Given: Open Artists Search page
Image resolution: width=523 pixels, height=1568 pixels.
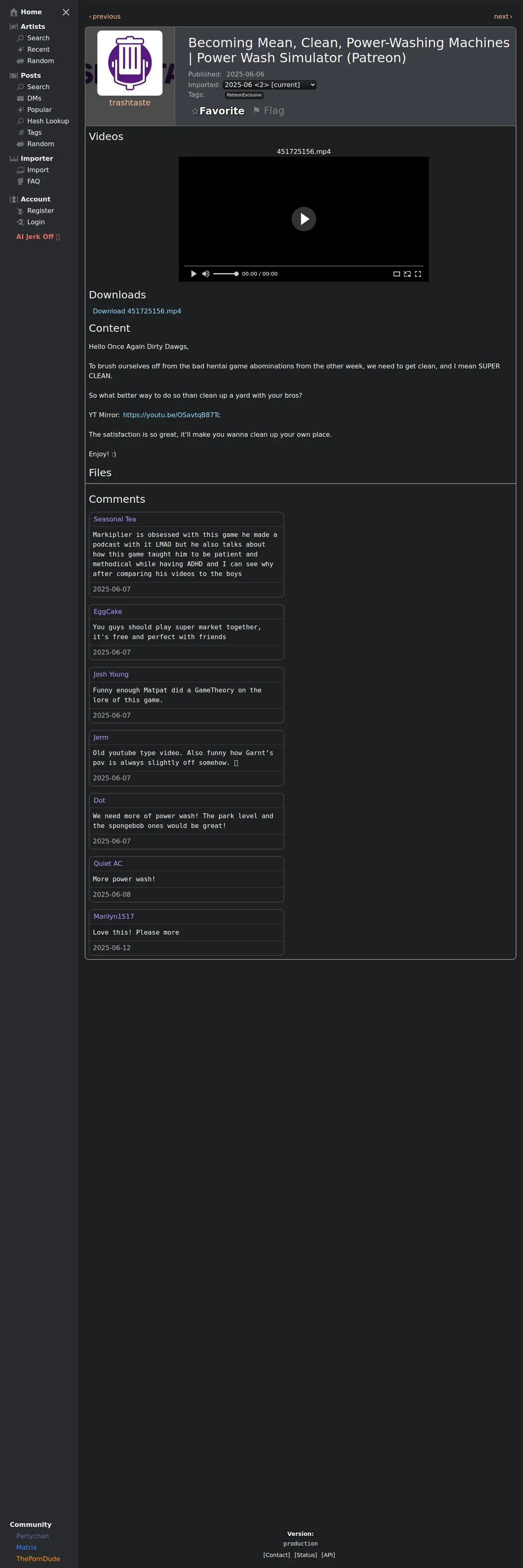Looking at the screenshot, I should [x=38, y=38].
